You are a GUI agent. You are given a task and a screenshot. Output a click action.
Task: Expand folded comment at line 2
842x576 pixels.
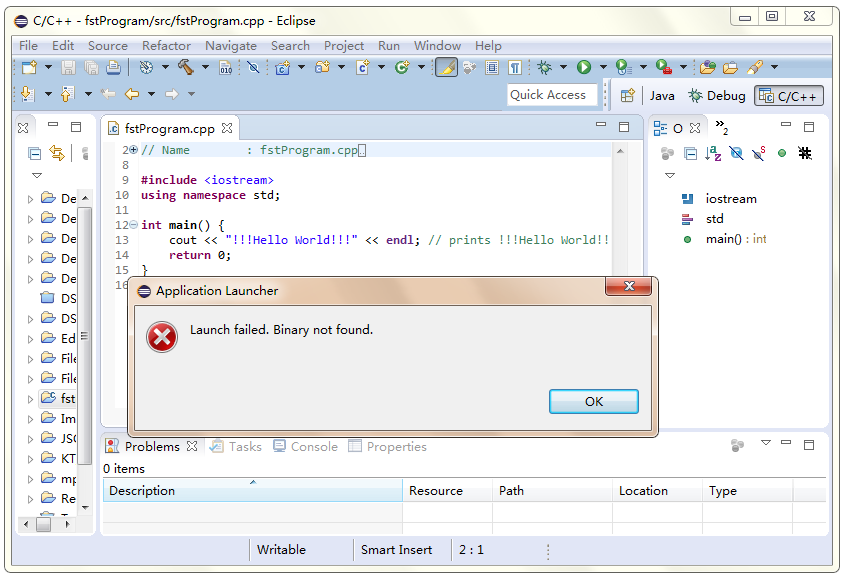coord(133,150)
